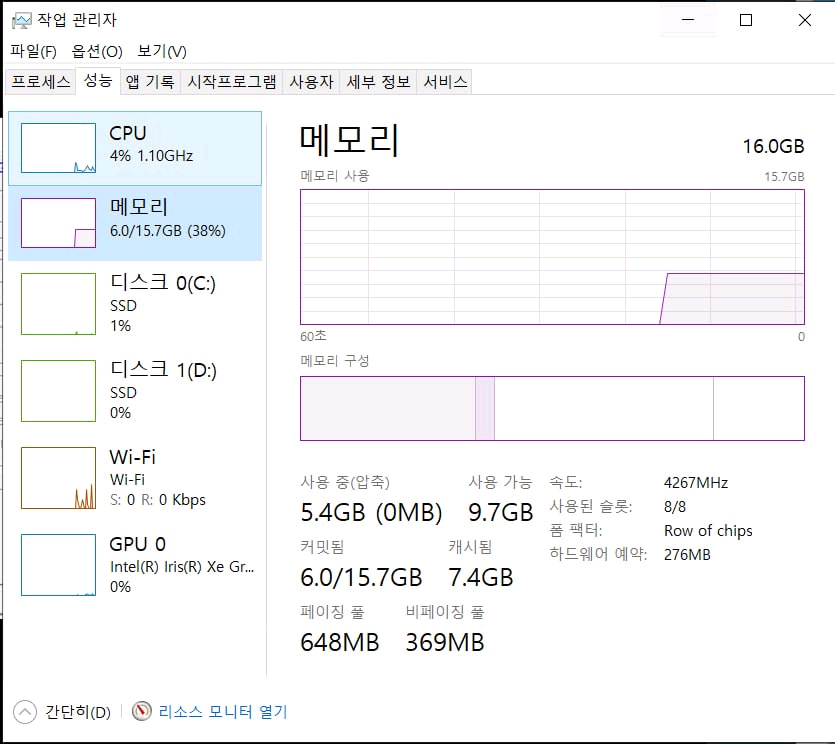Click the 8/8 slots used value

(675, 506)
